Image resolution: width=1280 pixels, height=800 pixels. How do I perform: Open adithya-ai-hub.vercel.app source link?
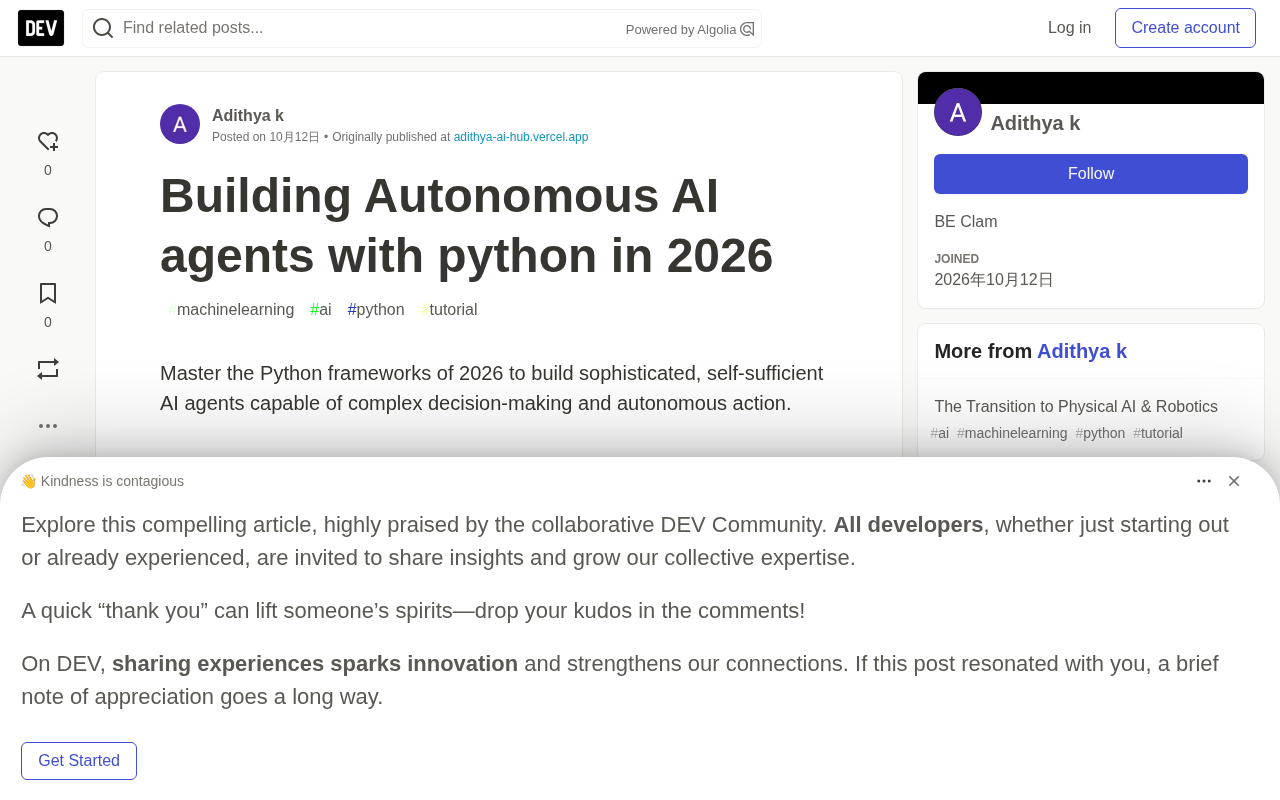coord(521,137)
